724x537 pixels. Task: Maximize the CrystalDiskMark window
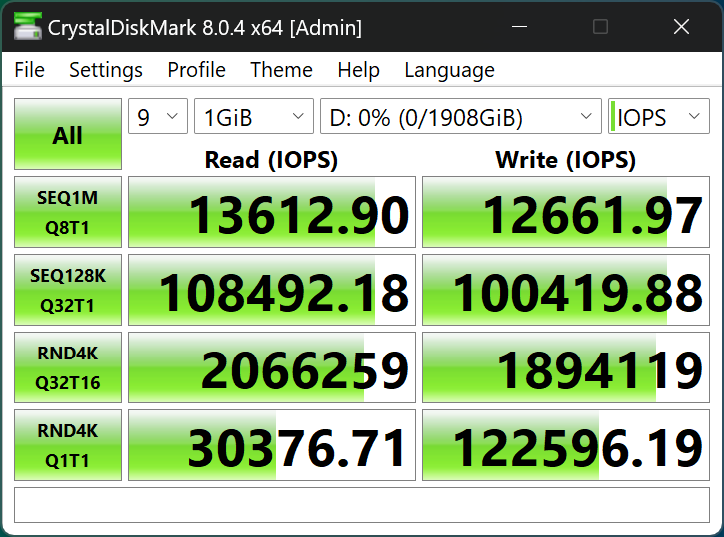(x=600, y=27)
